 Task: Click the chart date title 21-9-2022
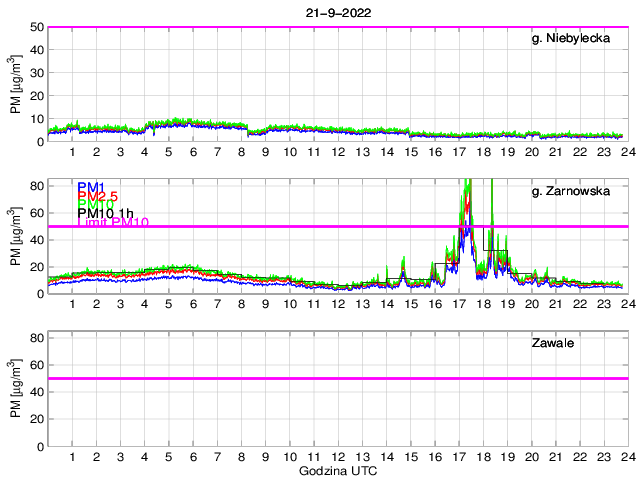pyautogui.click(x=336, y=10)
